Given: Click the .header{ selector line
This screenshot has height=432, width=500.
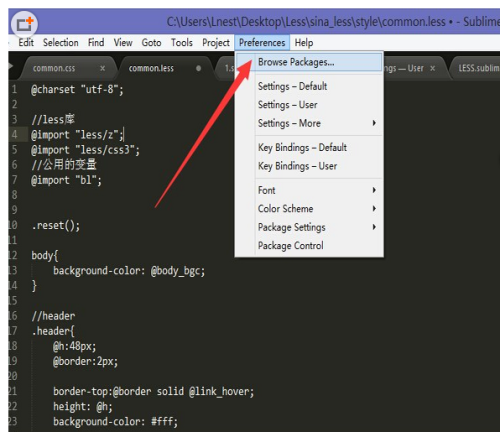Looking at the screenshot, I should pos(53,331).
